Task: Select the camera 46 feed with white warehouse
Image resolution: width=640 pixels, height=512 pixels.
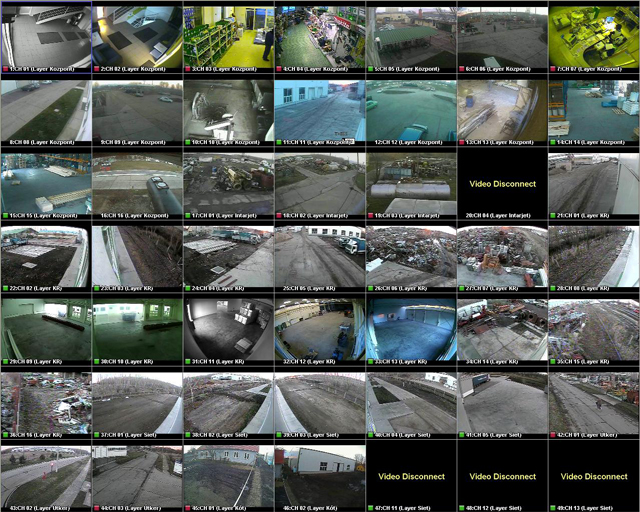Action: coord(319,473)
